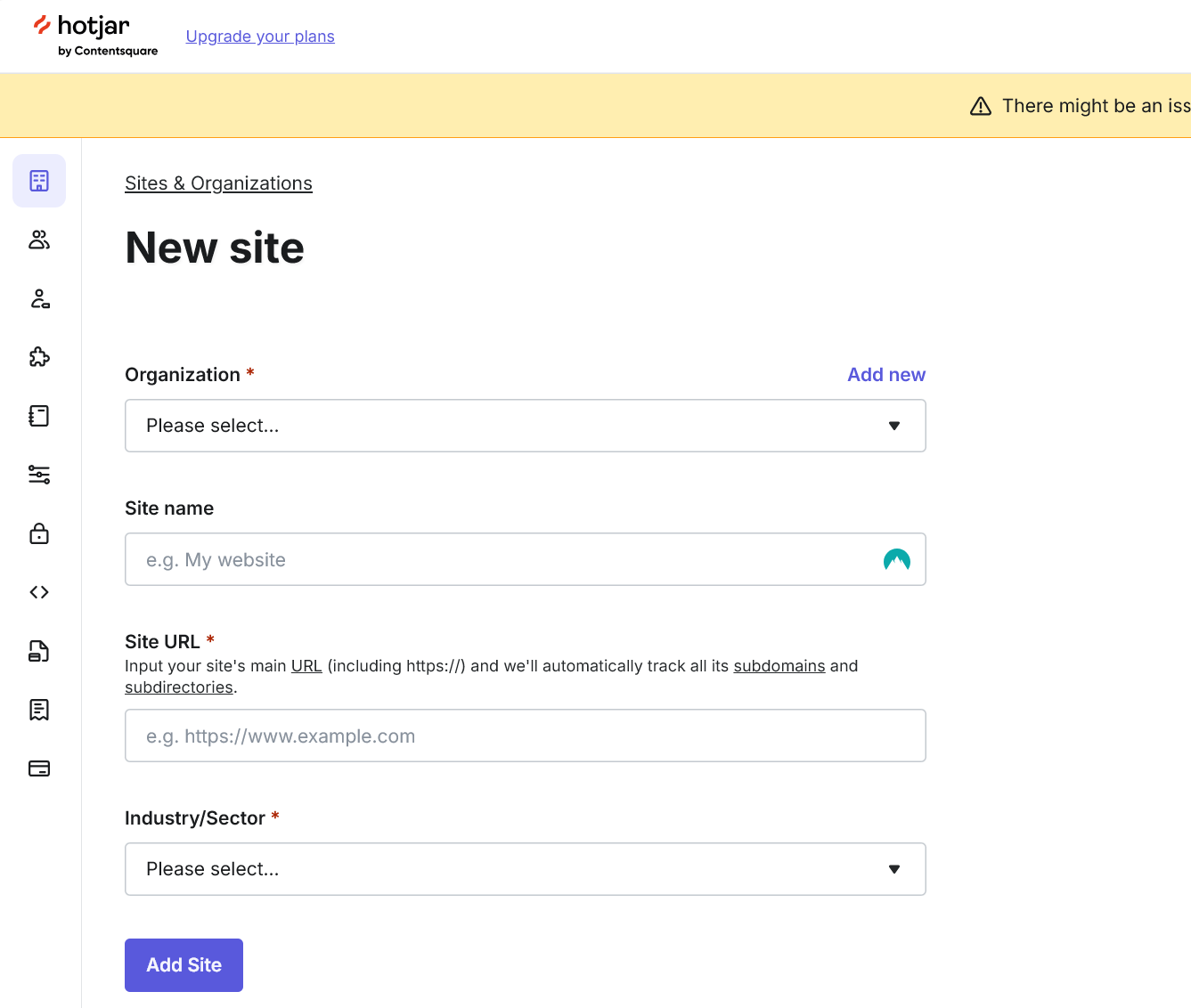Focus the Site URL input field
Image resolution: width=1191 pixels, height=1008 pixels.
tap(526, 736)
